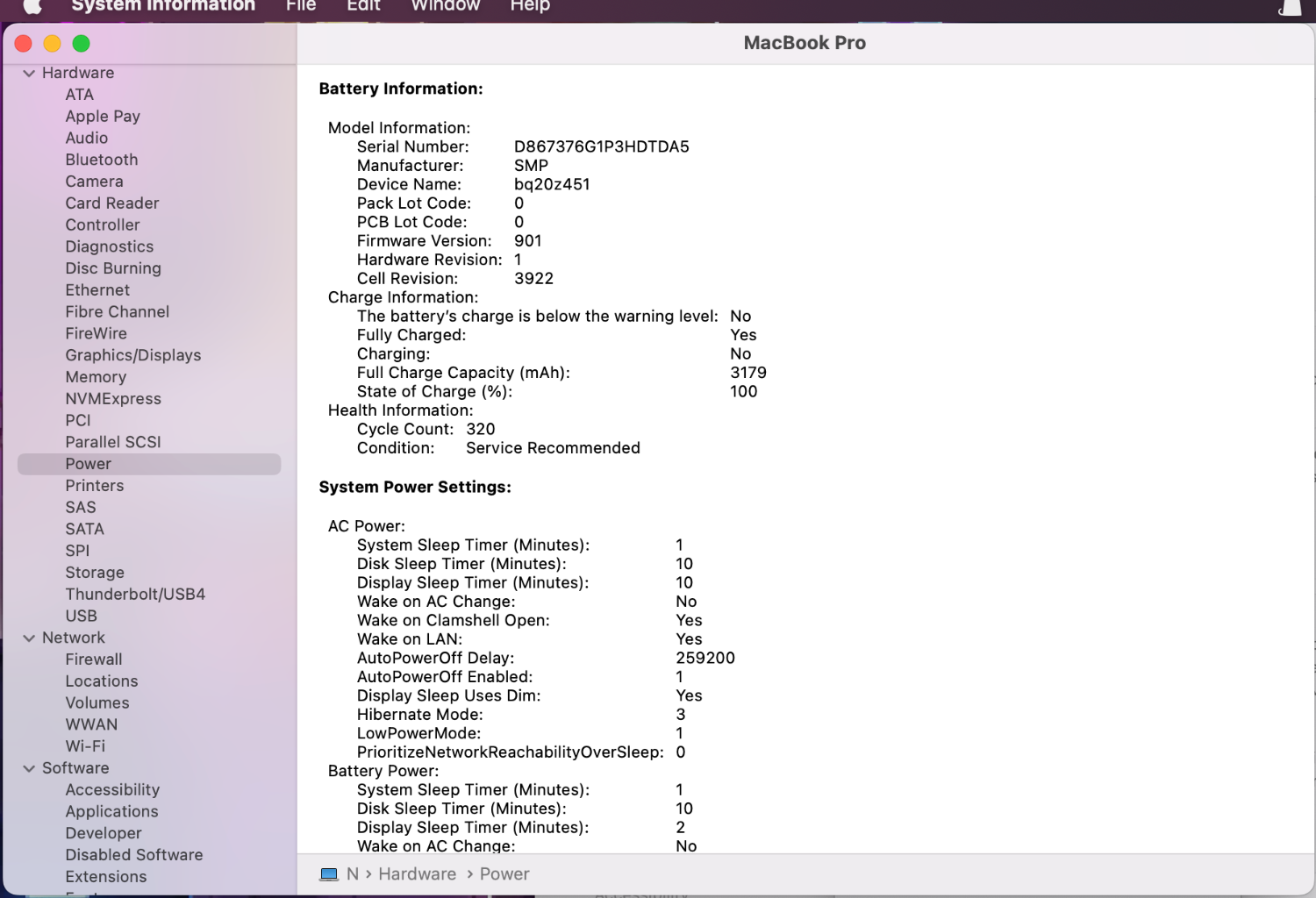Screen dimensions: 1316x898
Task: Click Power in the path bar
Action: point(504,874)
